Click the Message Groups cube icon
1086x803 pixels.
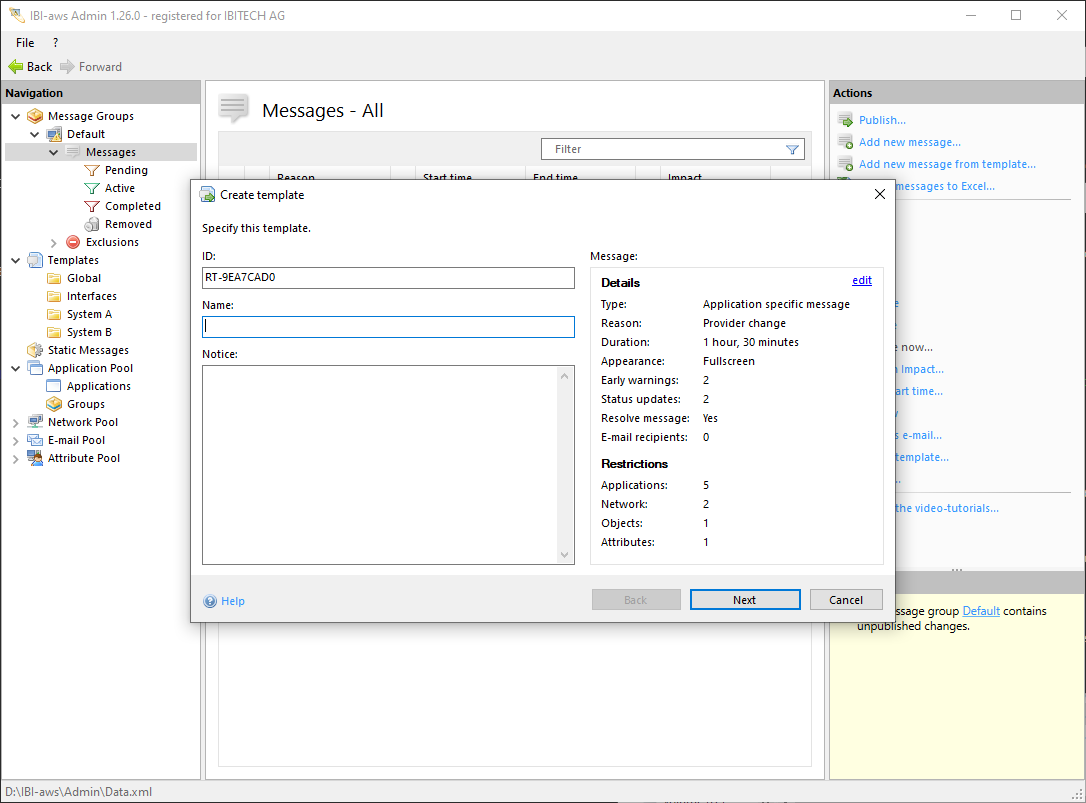tap(35, 116)
